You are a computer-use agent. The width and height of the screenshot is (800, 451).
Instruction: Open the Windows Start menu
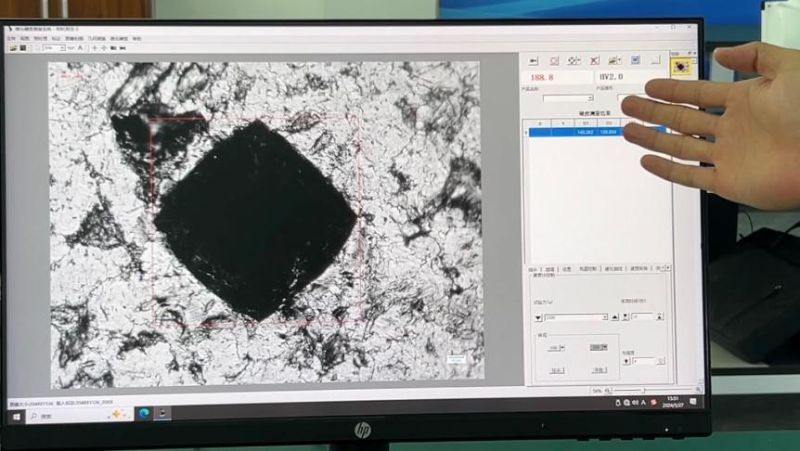pyautogui.click(x=16, y=417)
